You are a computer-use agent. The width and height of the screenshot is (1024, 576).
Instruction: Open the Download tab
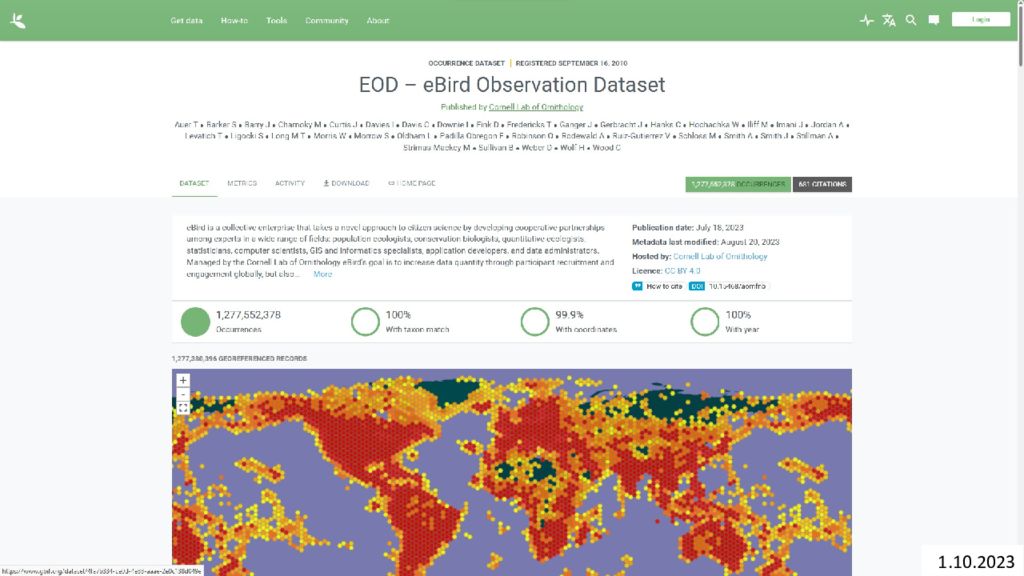click(346, 184)
